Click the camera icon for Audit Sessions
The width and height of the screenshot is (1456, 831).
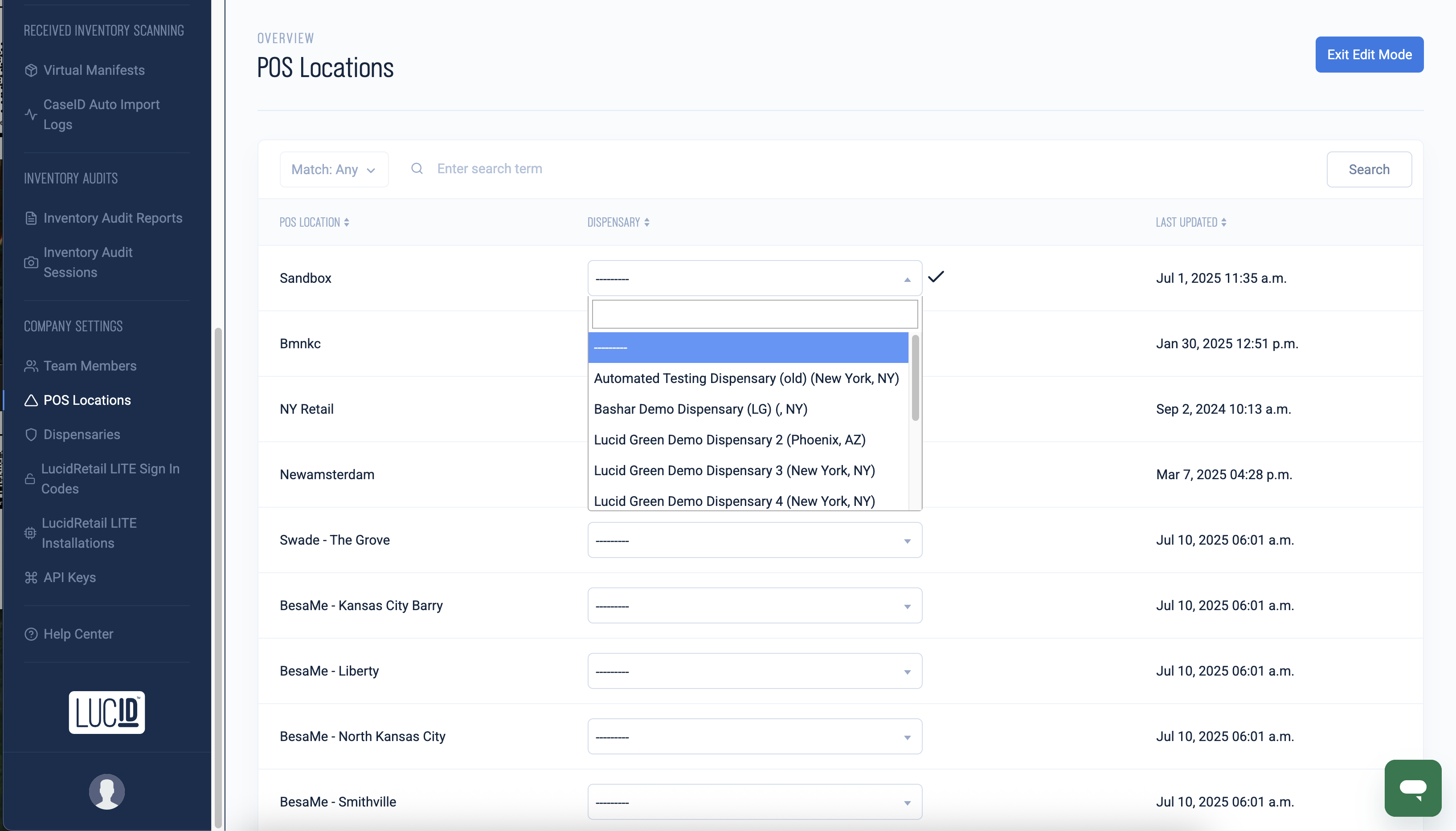point(31,262)
